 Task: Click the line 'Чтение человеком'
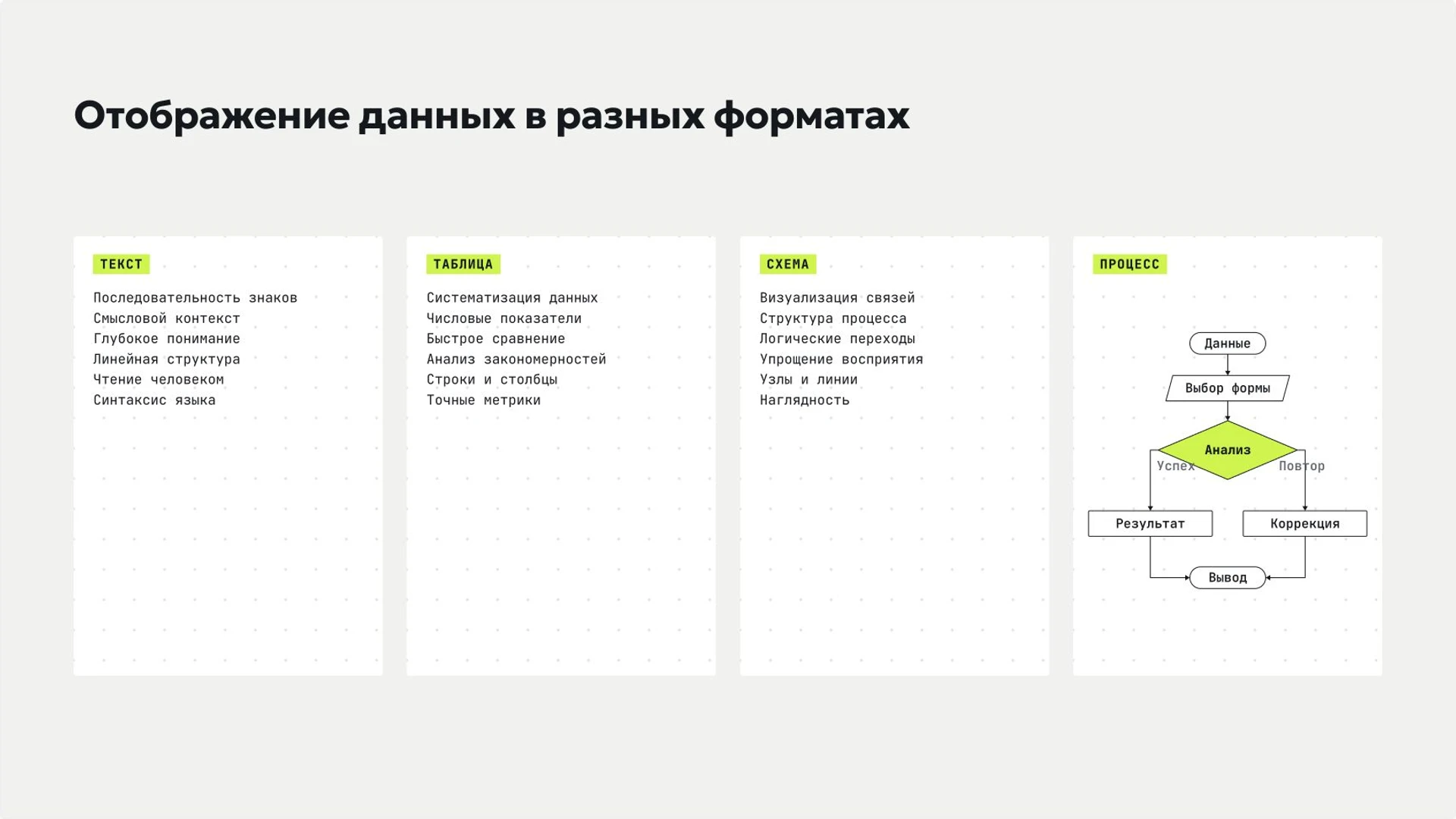[158, 379]
